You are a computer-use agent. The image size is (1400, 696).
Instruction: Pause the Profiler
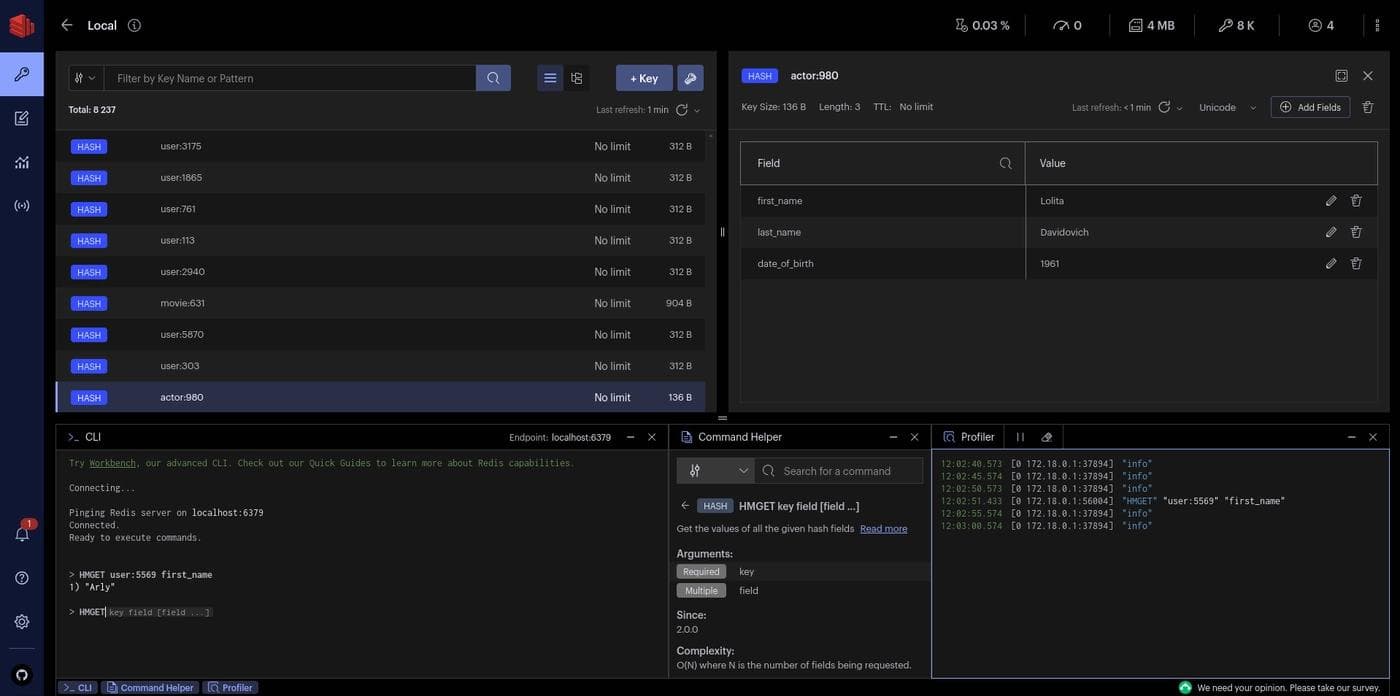coord(1020,437)
